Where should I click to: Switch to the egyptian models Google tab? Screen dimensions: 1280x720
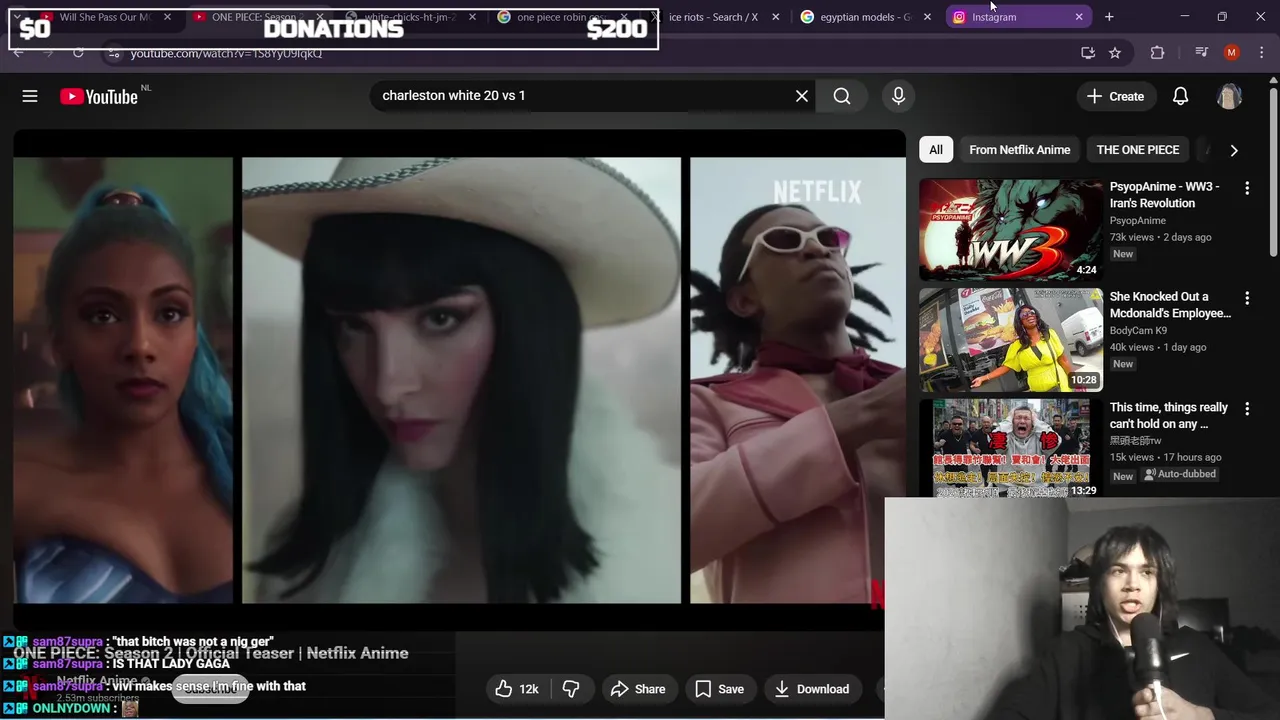[865, 17]
